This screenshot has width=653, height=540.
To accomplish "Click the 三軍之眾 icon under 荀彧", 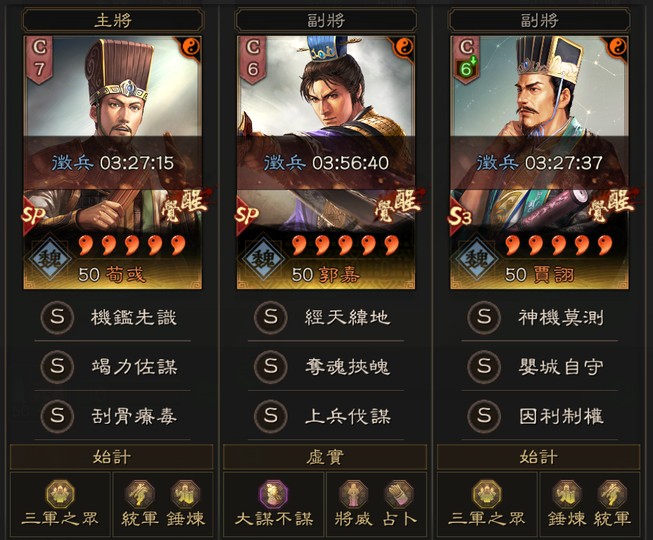I will tap(60, 494).
